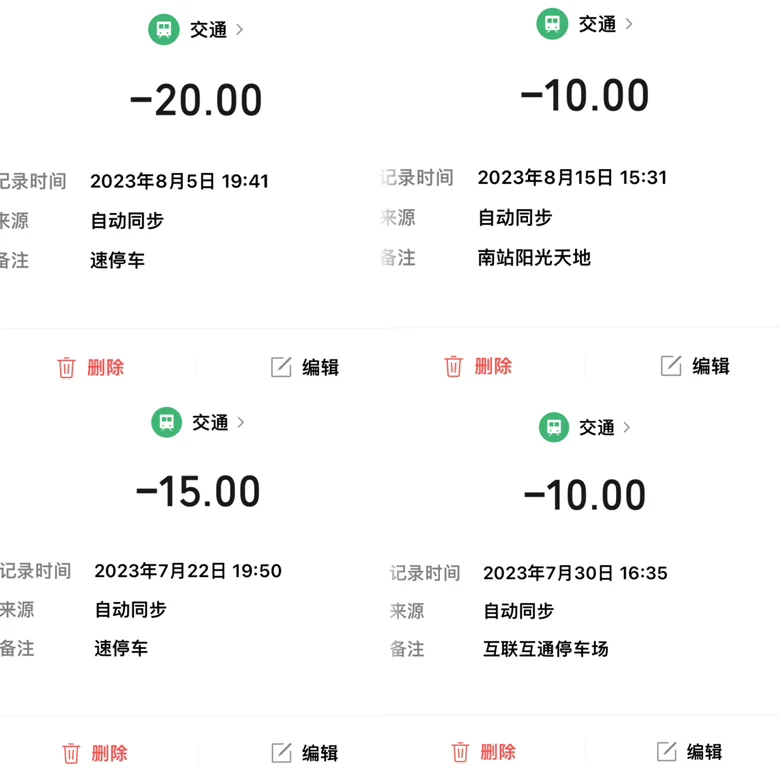This screenshot has width=780, height=780.
Task: Edit the 互联互通停车场 record
Action: click(689, 752)
